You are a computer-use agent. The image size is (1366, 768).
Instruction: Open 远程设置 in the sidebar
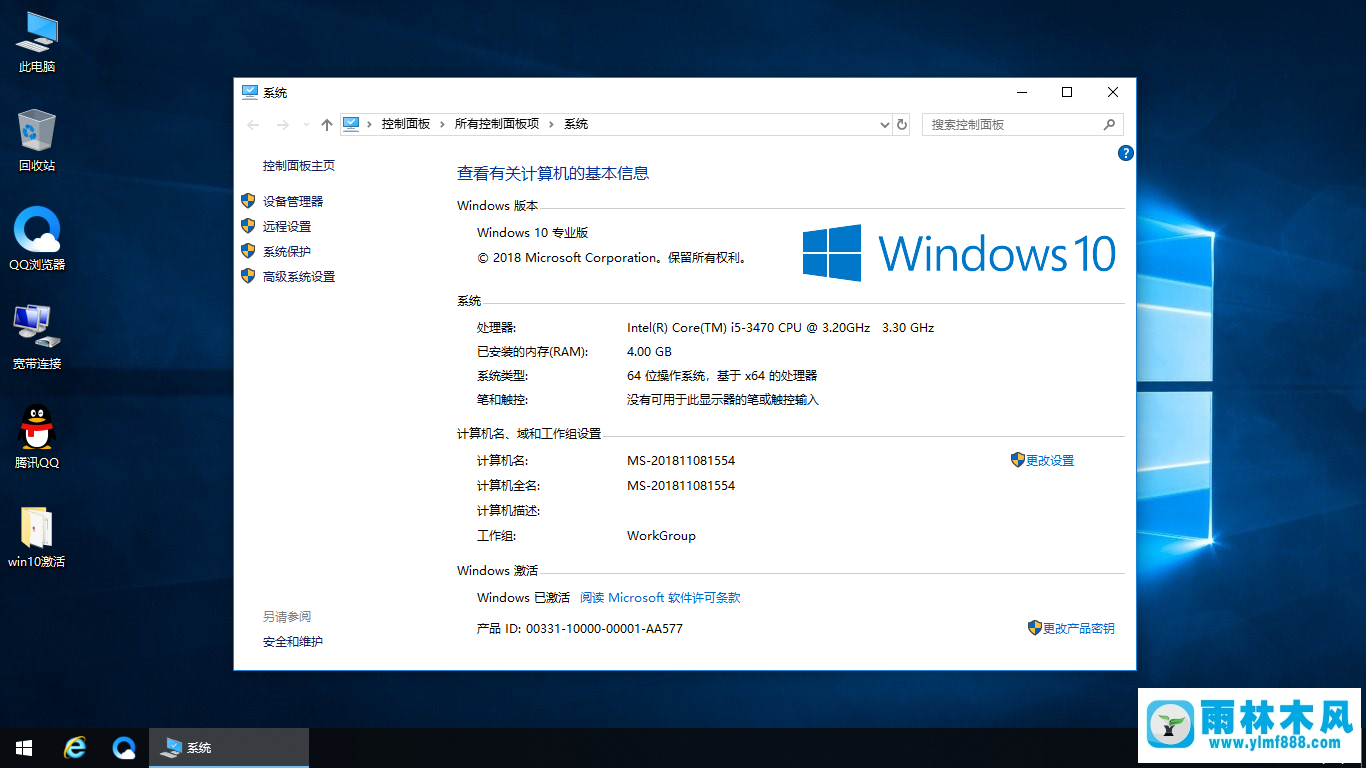[287, 226]
